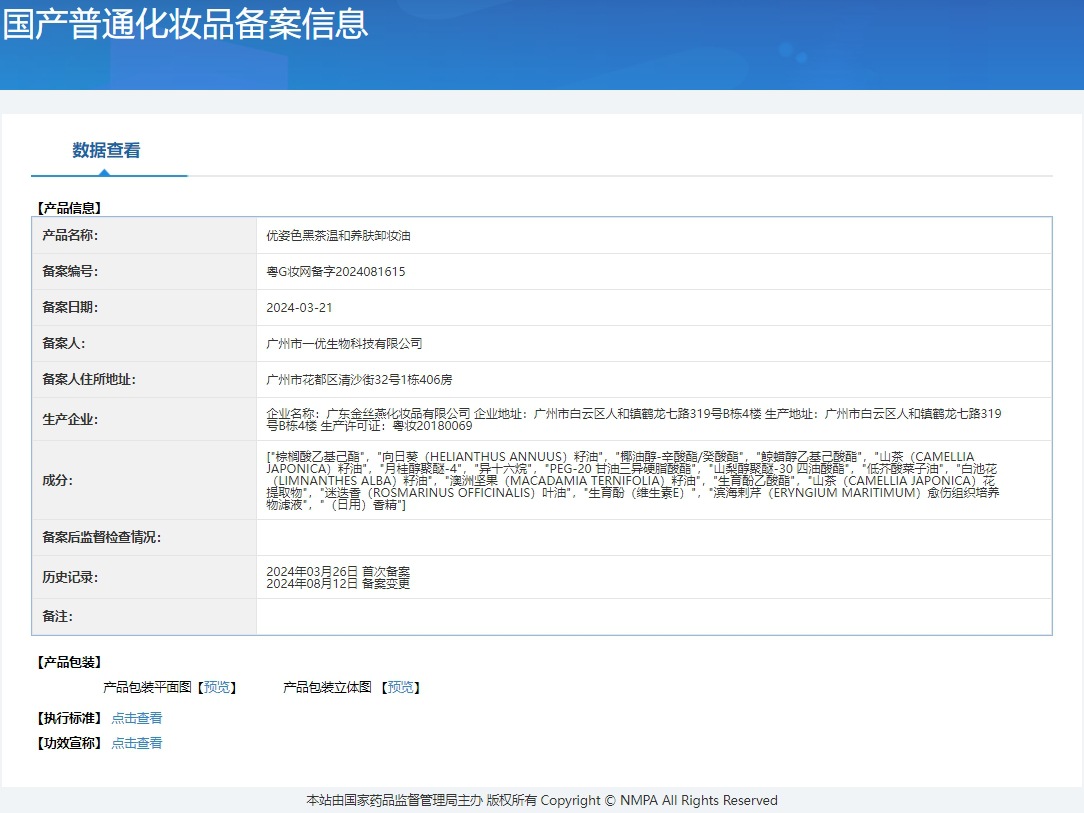Click the page title 国产普通化妆品备案信息

[185, 24]
